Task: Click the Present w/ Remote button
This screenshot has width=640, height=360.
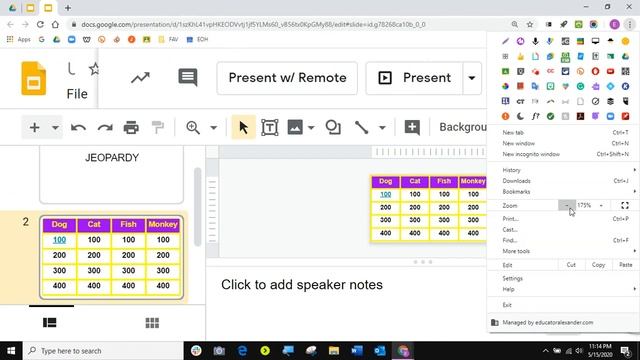Action: tap(287, 78)
